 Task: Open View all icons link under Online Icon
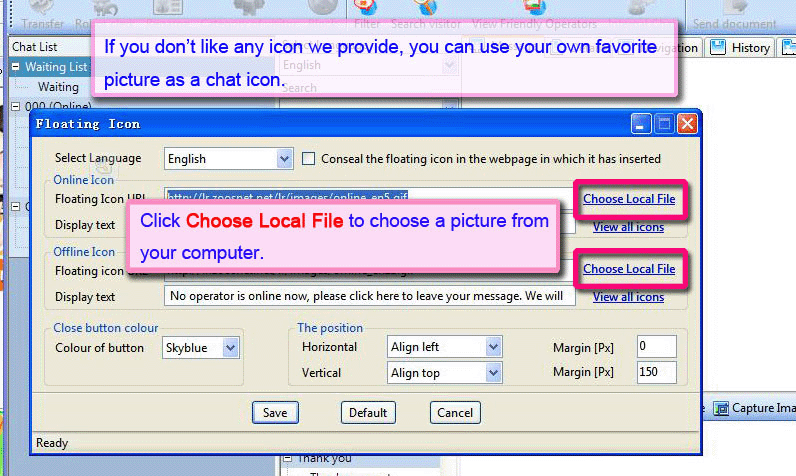click(x=628, y=227)
